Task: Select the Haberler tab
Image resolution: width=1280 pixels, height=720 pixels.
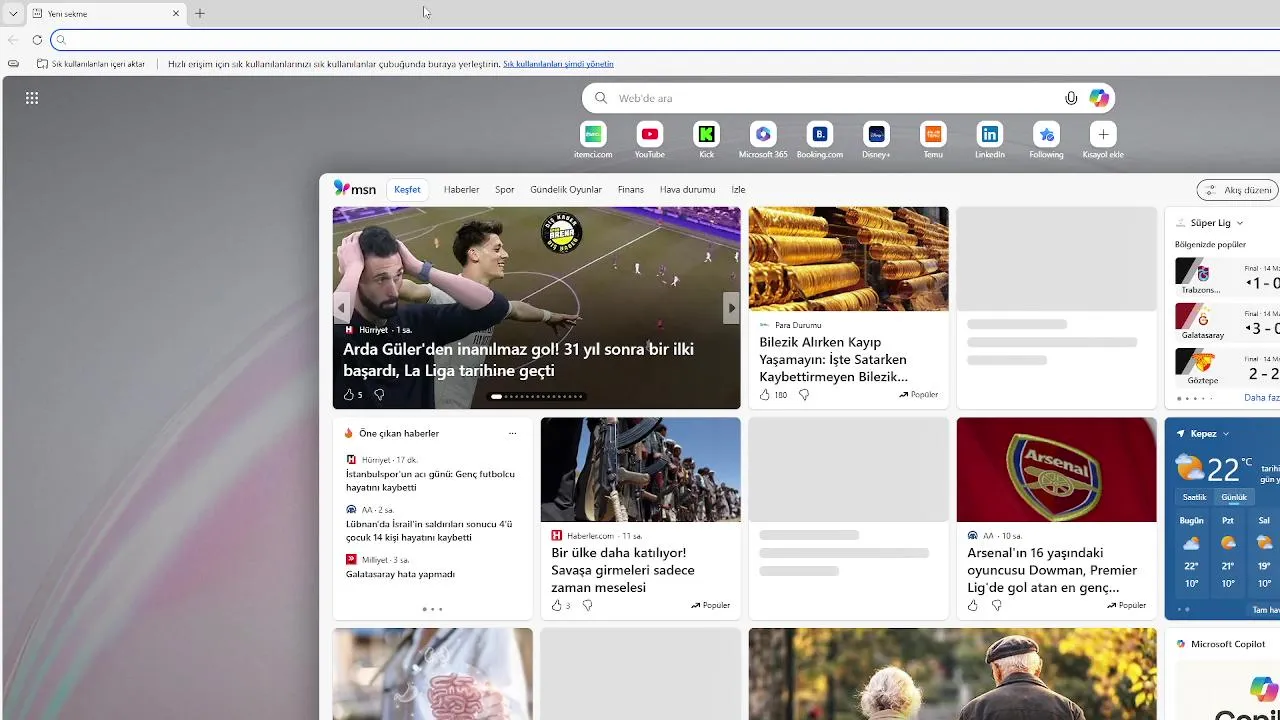Action: (x=461, y=189)
